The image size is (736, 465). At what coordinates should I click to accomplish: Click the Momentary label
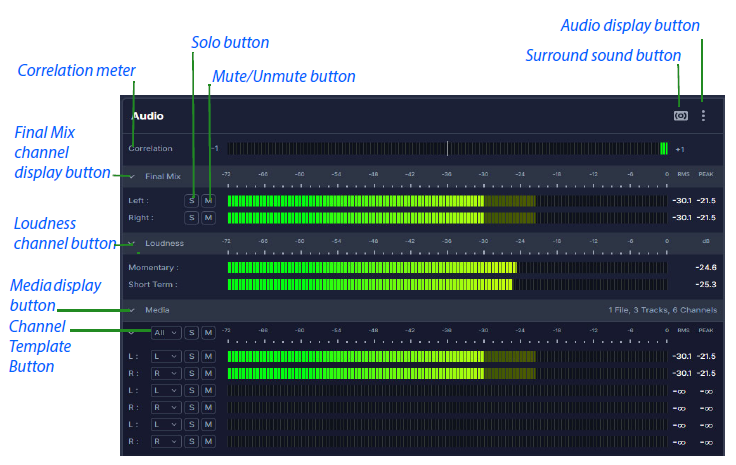(x=153, y=267)
